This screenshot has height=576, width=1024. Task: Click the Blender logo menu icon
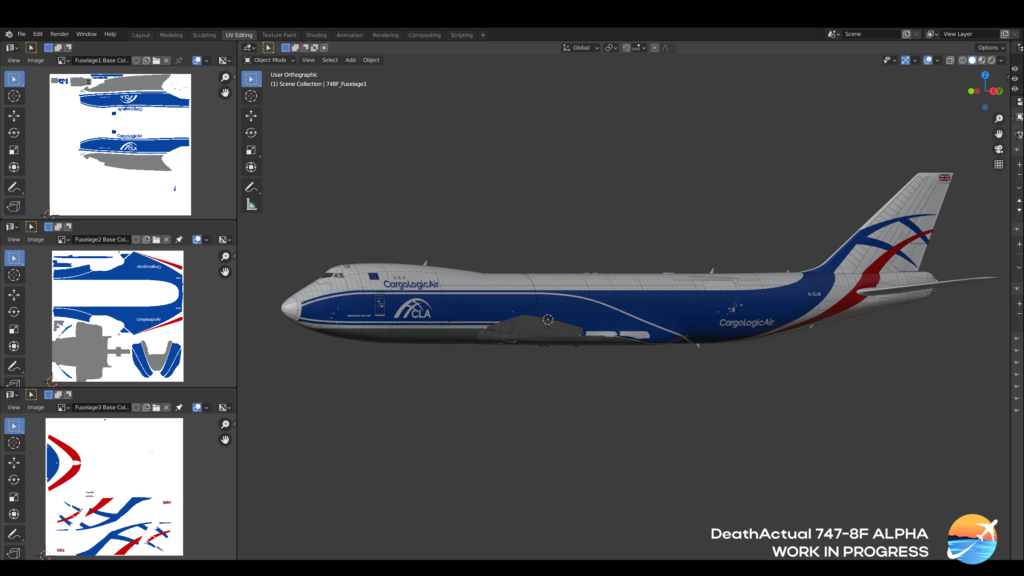point(8,34)
